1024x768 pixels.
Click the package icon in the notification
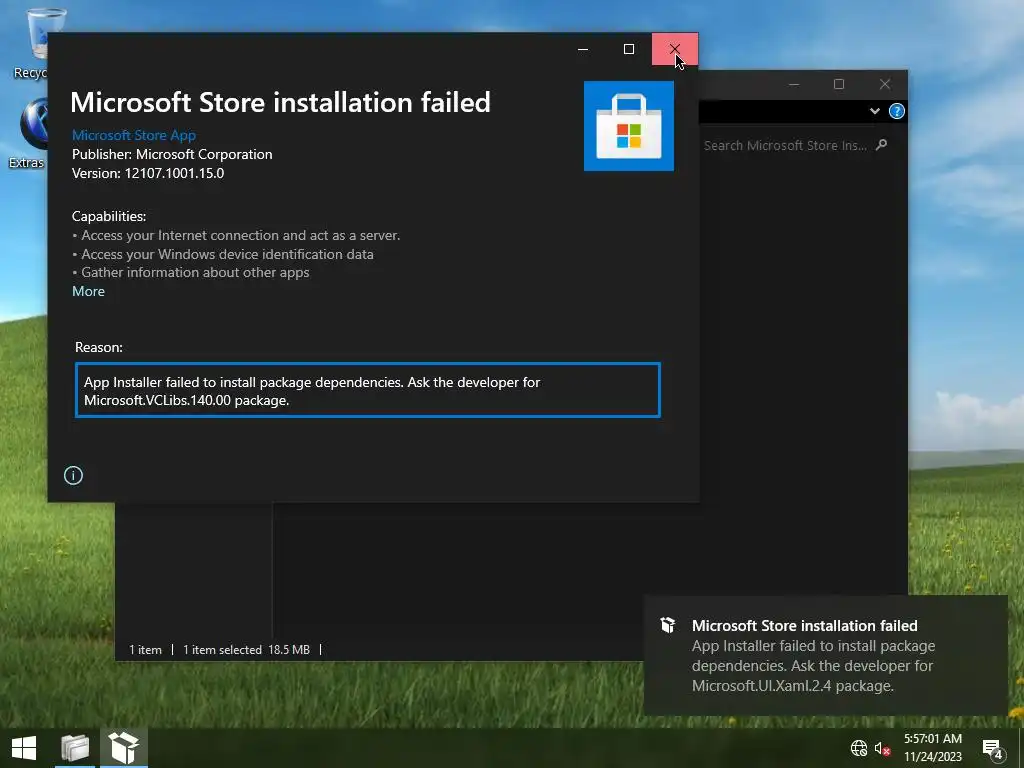click(667, 625)
